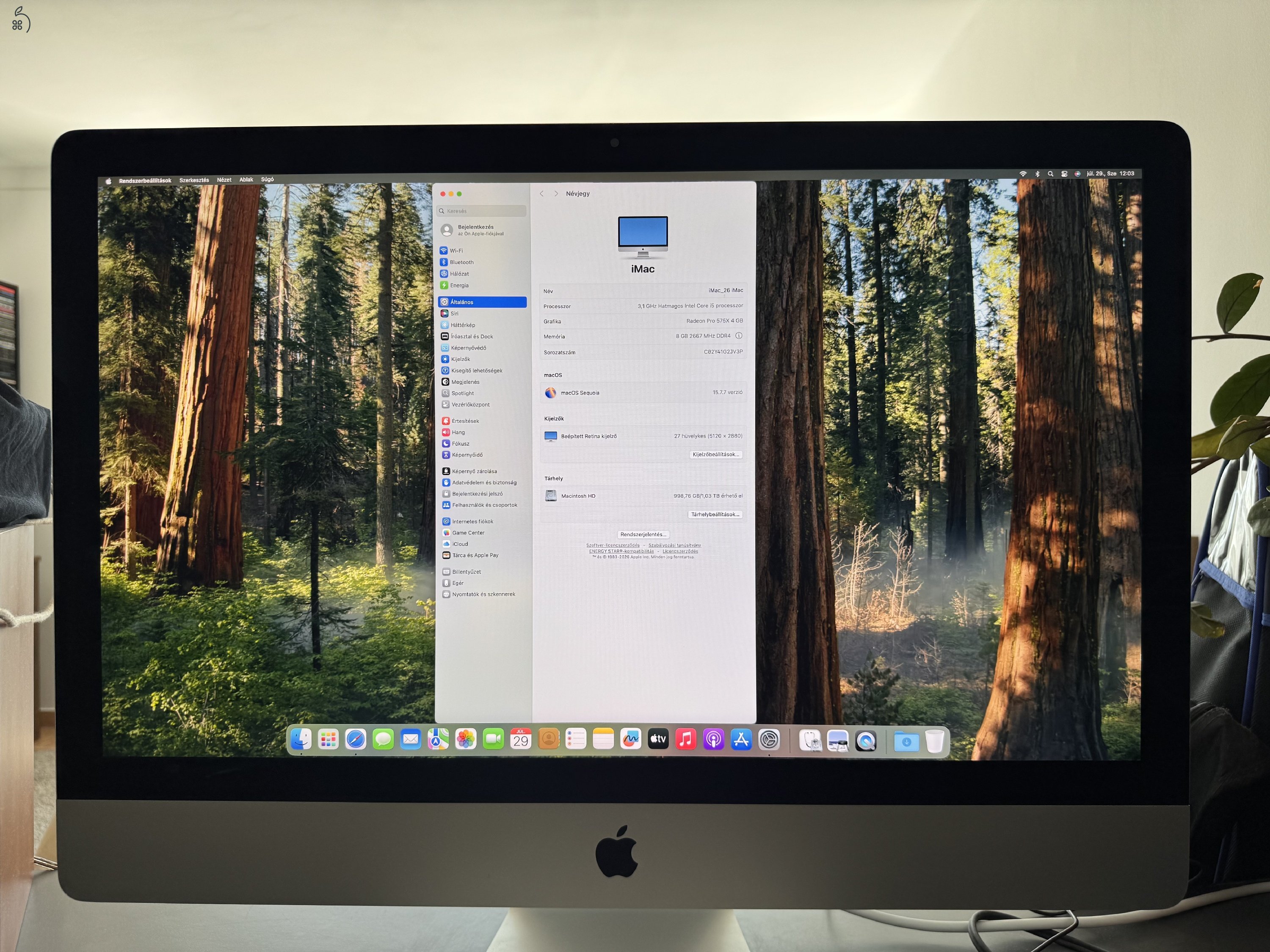The image size is (1270, 952).
Task: Click the iMac_26 iMac name value
Action: tap(726, 290)
